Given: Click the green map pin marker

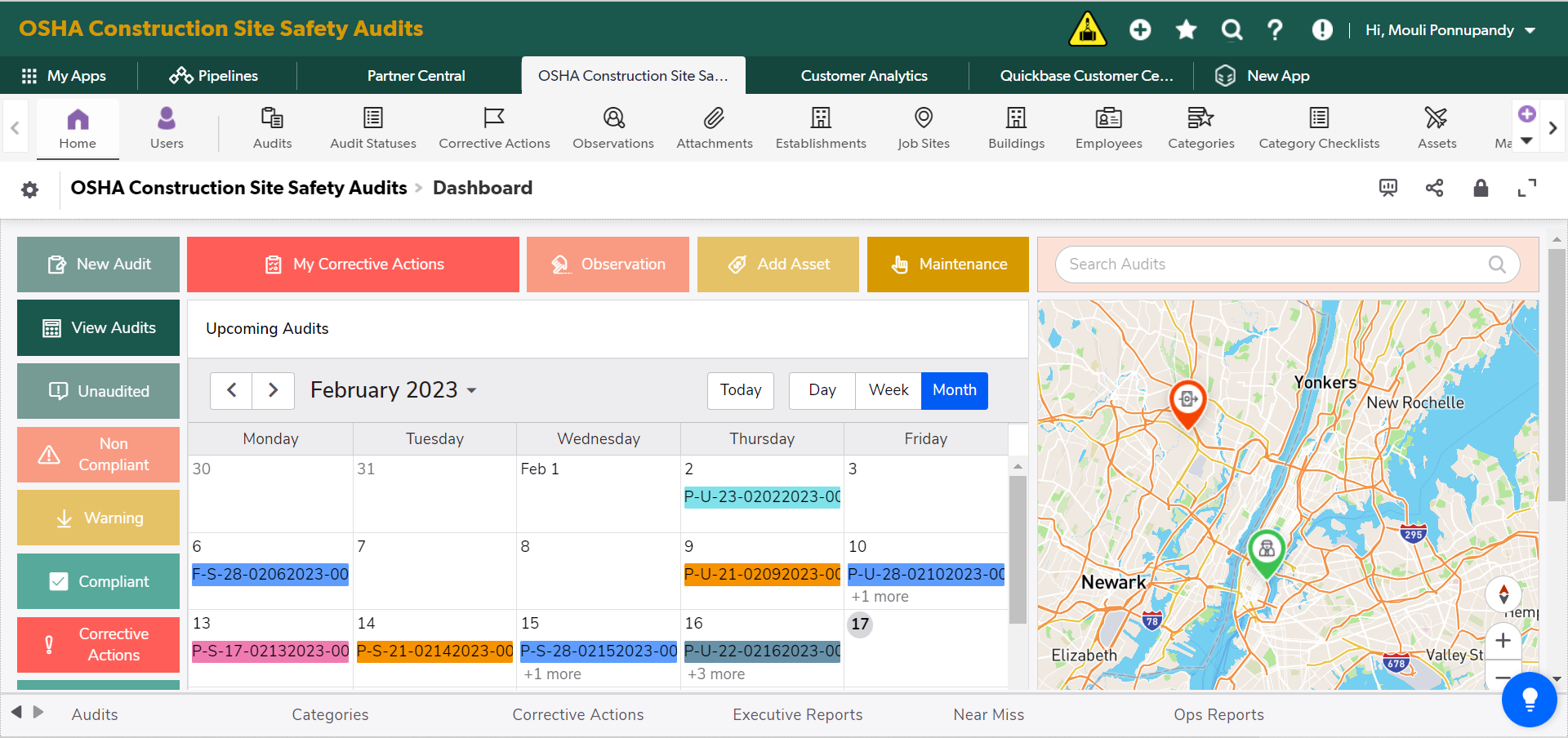Looking at the screenshot, I should (1267, 553).
